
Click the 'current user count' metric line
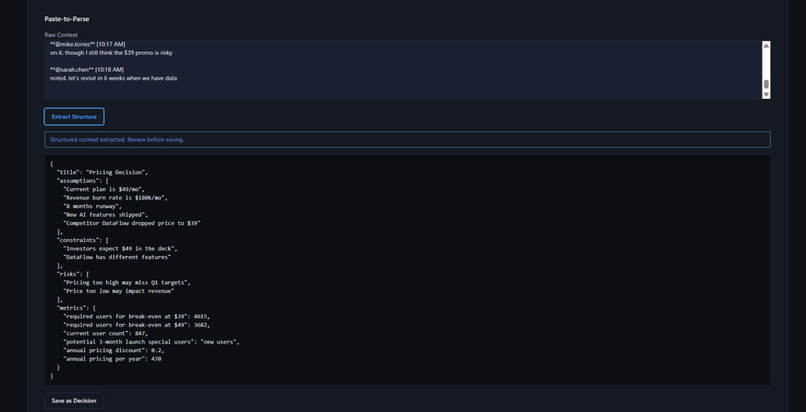(x=105, y=333)
